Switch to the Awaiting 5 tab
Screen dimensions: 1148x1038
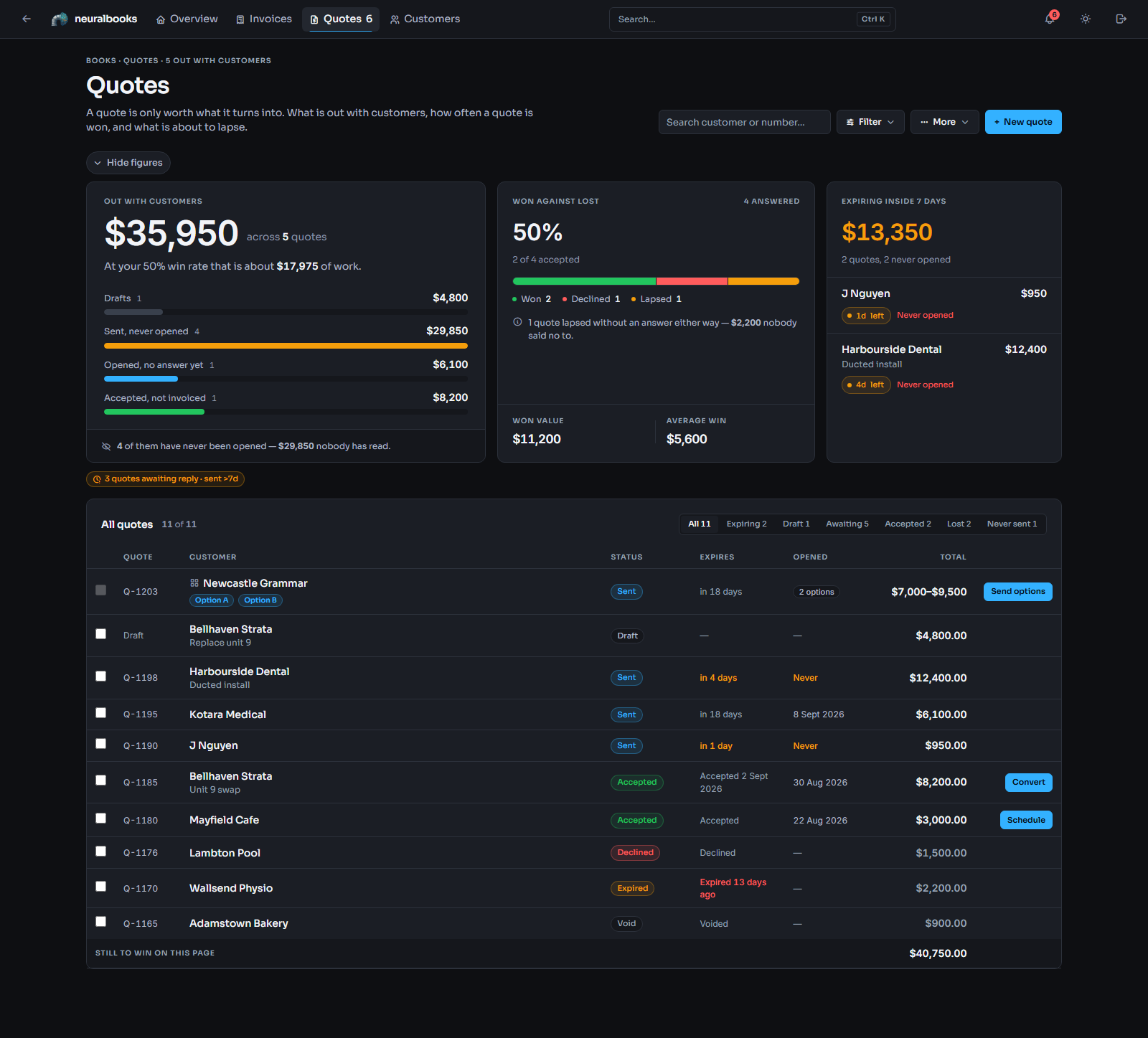847,524
